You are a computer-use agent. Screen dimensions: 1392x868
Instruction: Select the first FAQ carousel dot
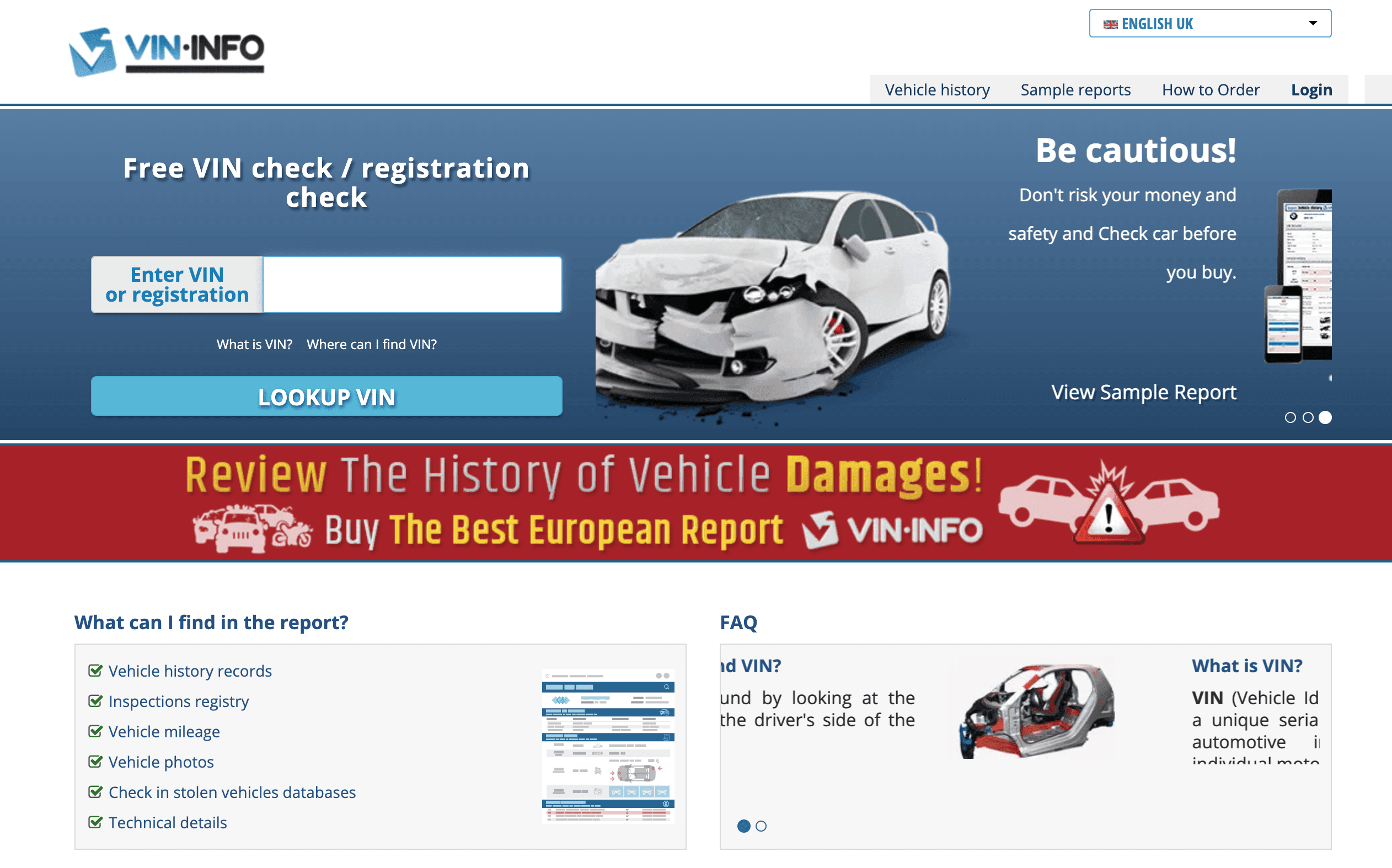point(745,826)
